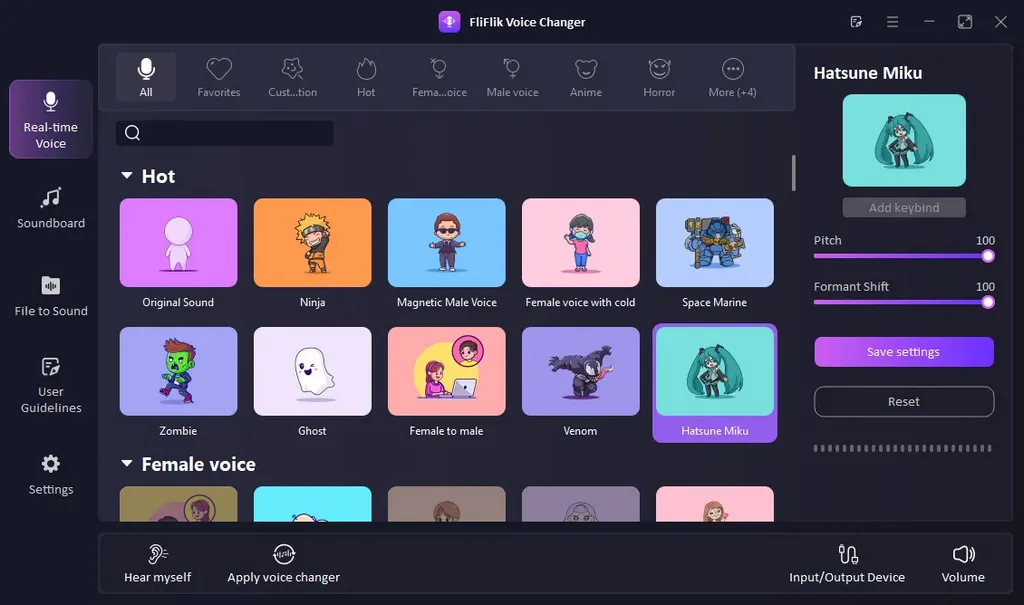Click the search magnifier icon

[x=133, y=133]
